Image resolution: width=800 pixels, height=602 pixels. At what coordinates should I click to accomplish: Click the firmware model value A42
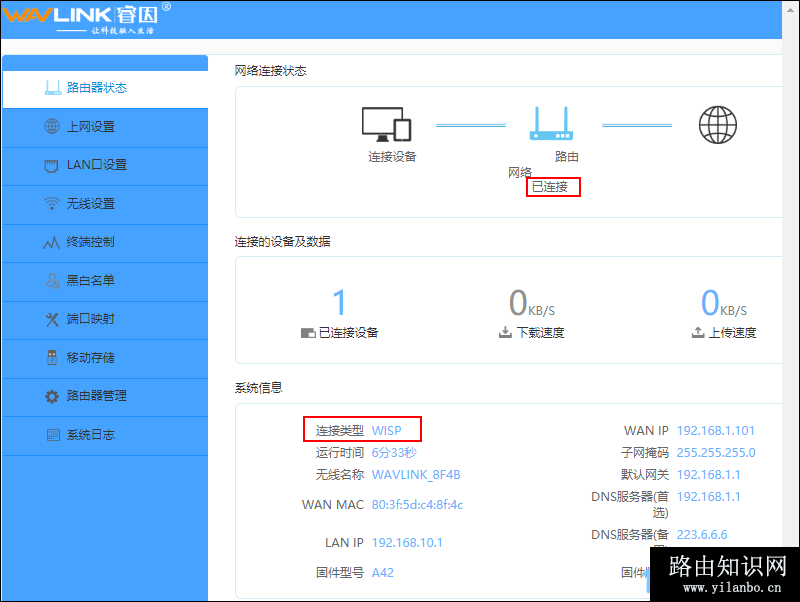tap(383, 572)
